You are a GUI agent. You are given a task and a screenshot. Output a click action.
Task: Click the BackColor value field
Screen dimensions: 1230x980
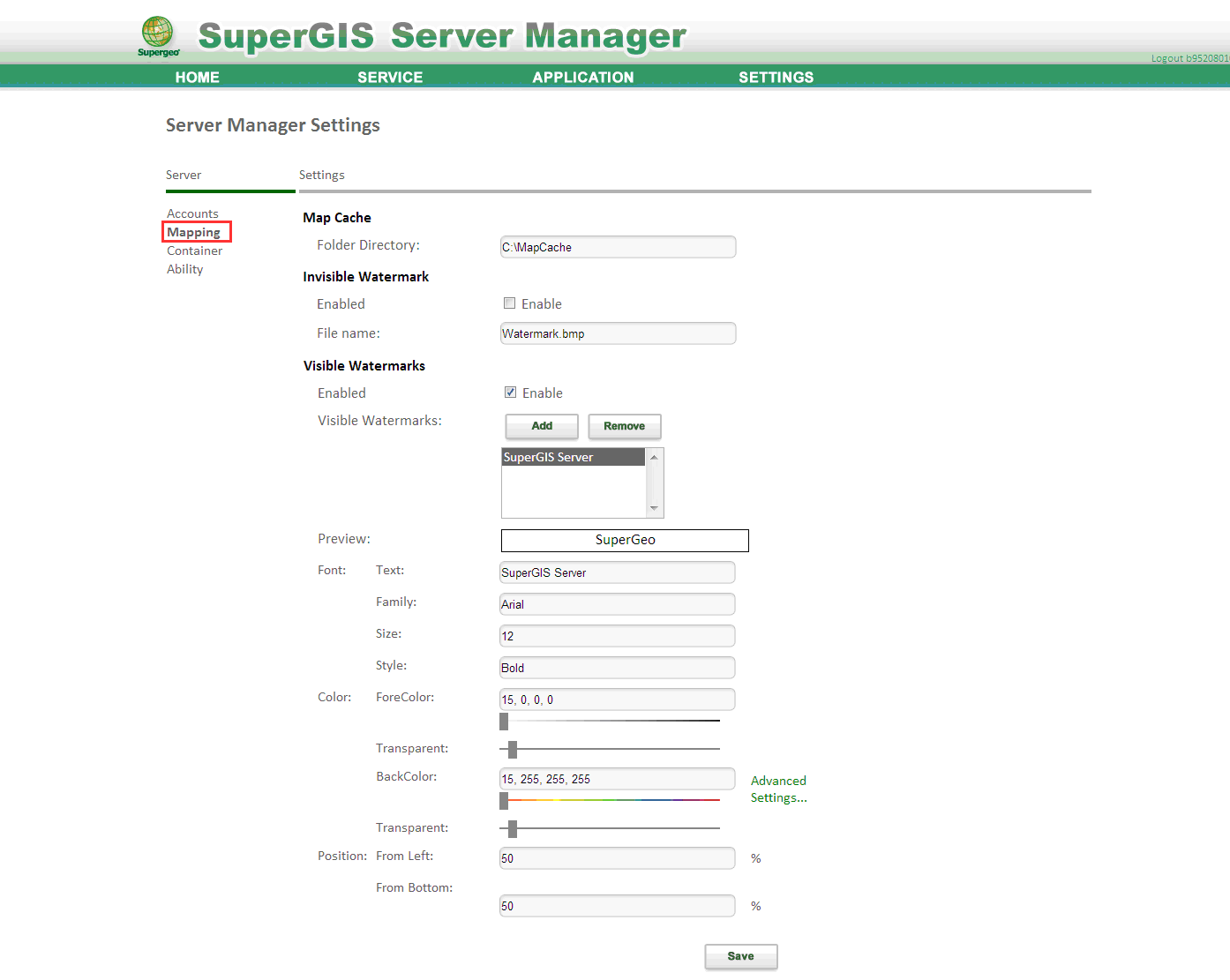click(618, 779)
